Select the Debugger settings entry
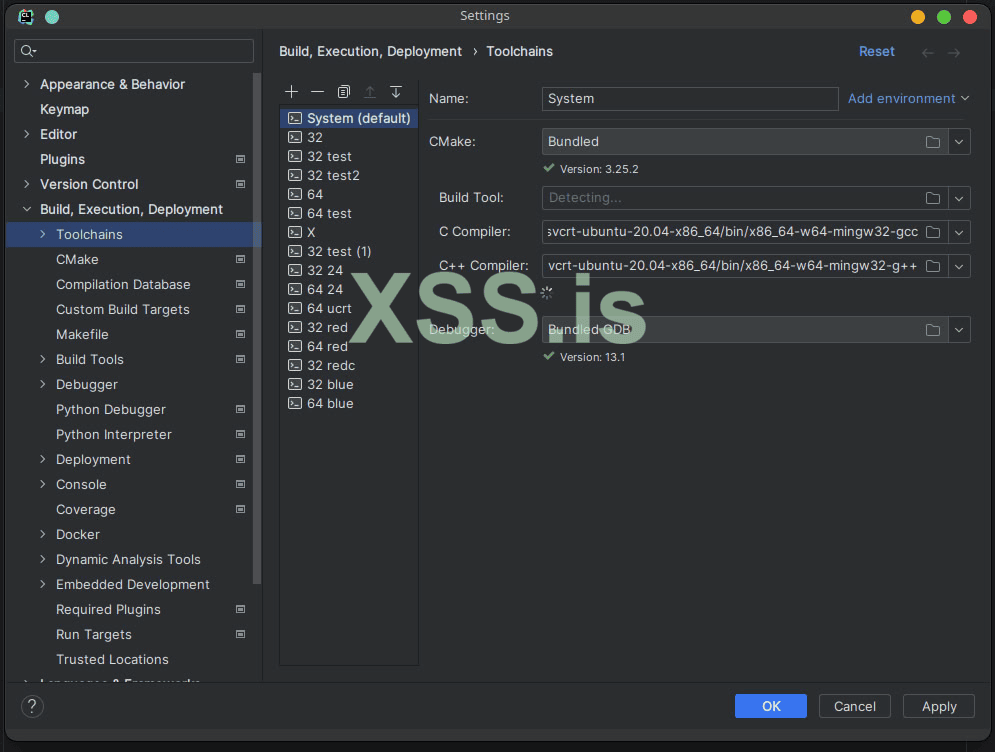 click(87, 385)
